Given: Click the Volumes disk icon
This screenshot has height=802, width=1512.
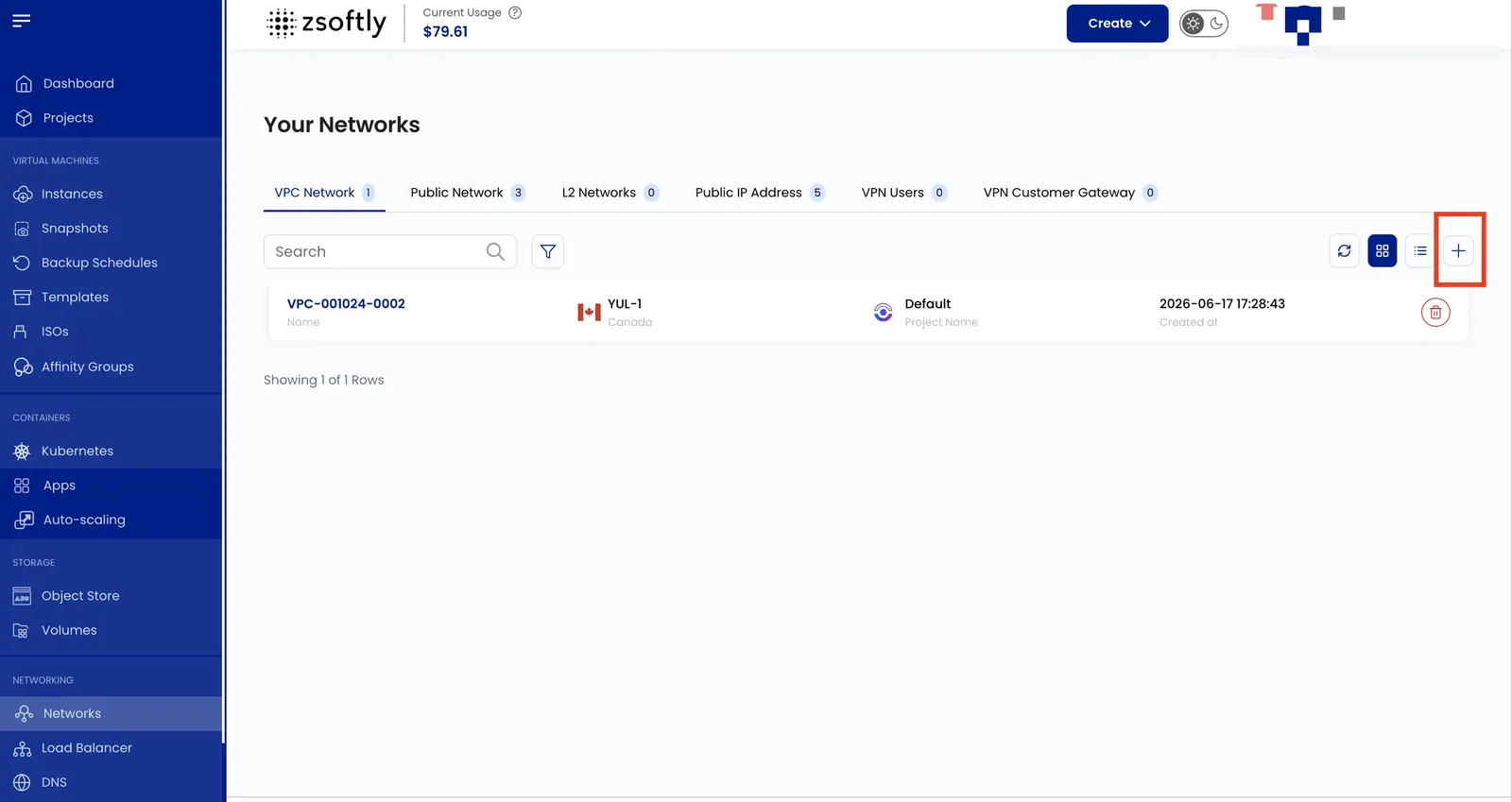Looking at the screenshot, I should (21, 630).
